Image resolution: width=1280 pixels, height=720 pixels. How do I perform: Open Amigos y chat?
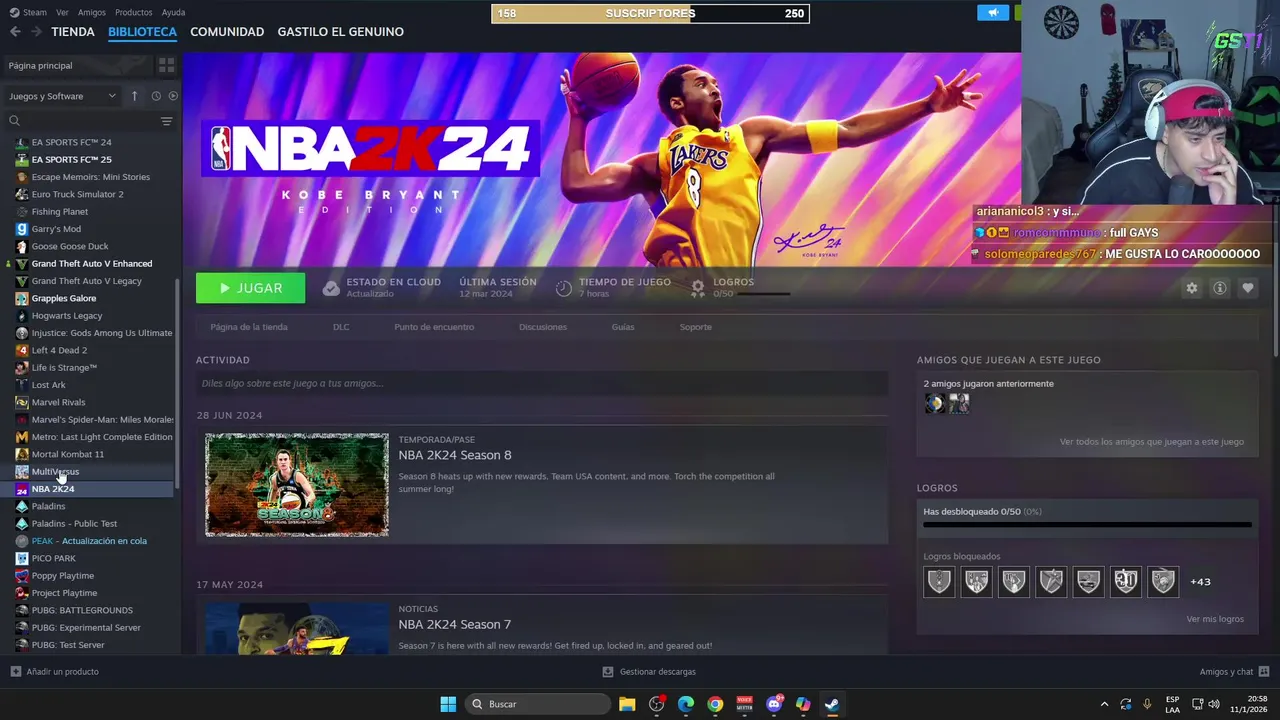pos(1234,672)
